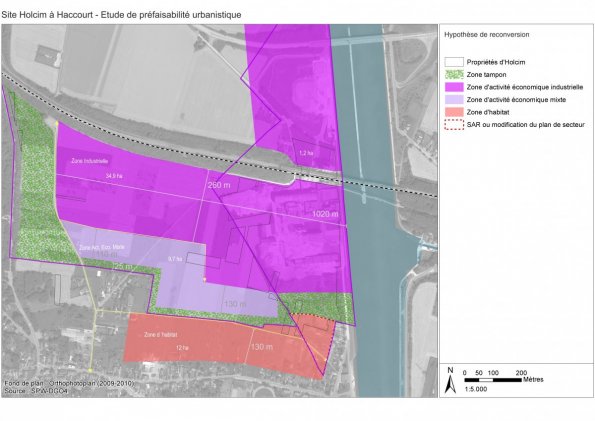595x421 pixels.
Task: Click 'SAR ou modification du plan de secteur'
Action: point(526,125)
